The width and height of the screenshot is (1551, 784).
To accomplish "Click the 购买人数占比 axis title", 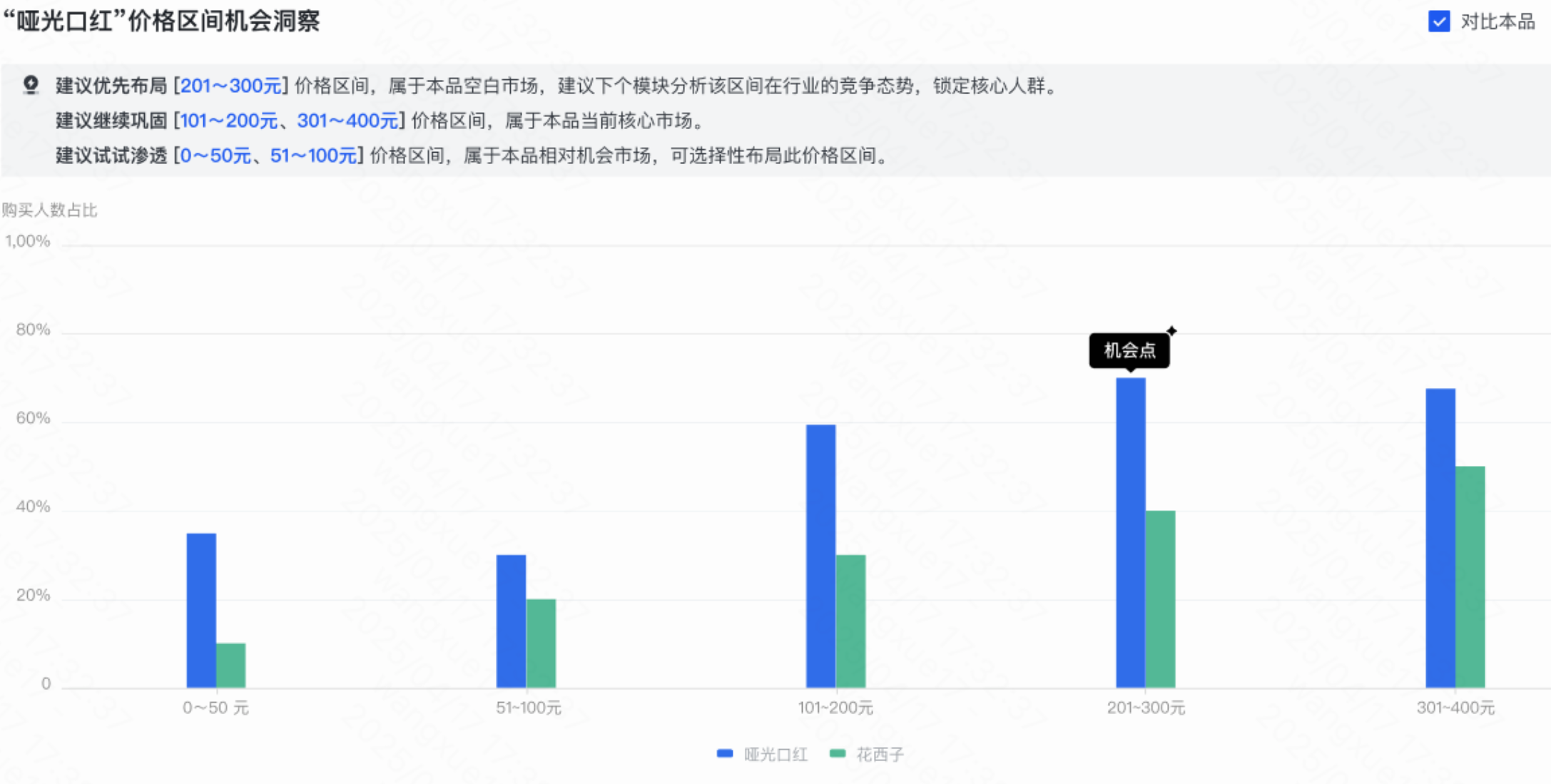I will (49, 210).
